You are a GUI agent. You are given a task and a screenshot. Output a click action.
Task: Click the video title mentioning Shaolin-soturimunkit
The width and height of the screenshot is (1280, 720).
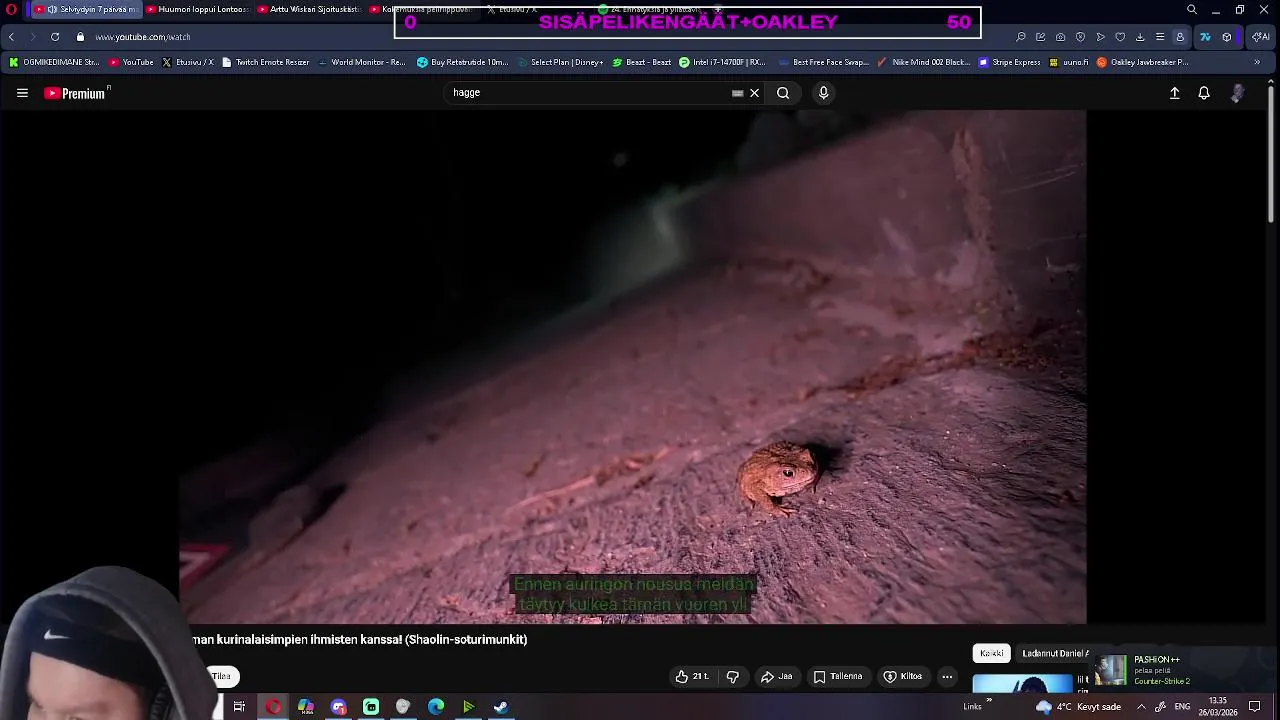[x=359, y=640]
